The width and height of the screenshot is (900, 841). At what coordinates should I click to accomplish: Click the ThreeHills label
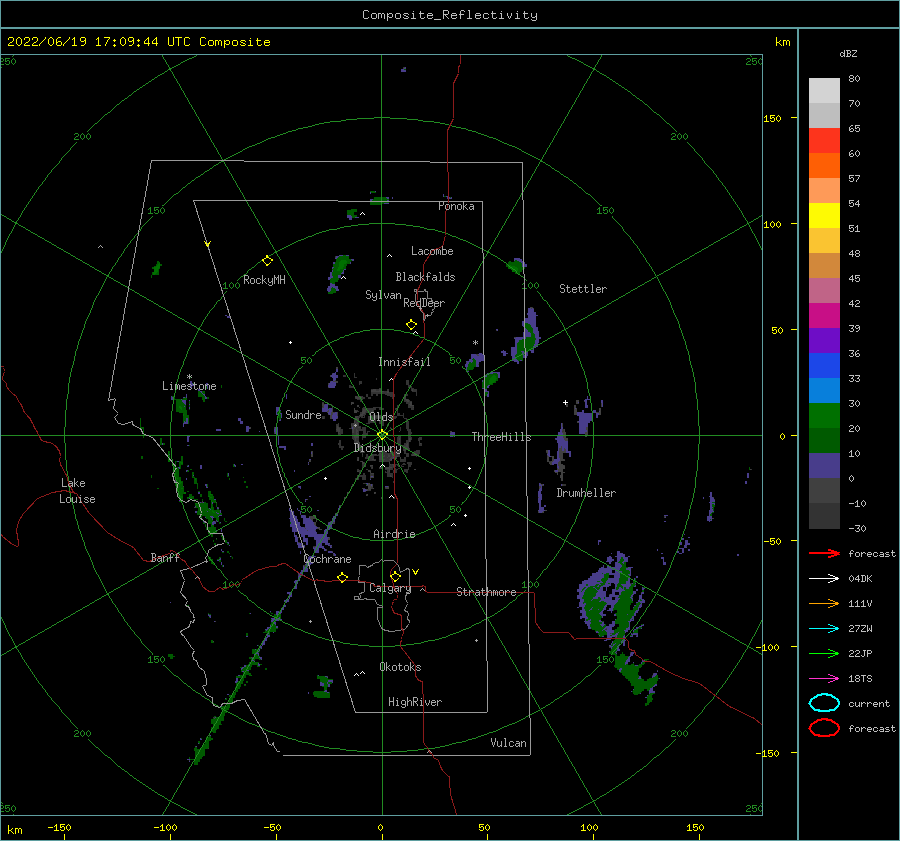coord(501,437)
